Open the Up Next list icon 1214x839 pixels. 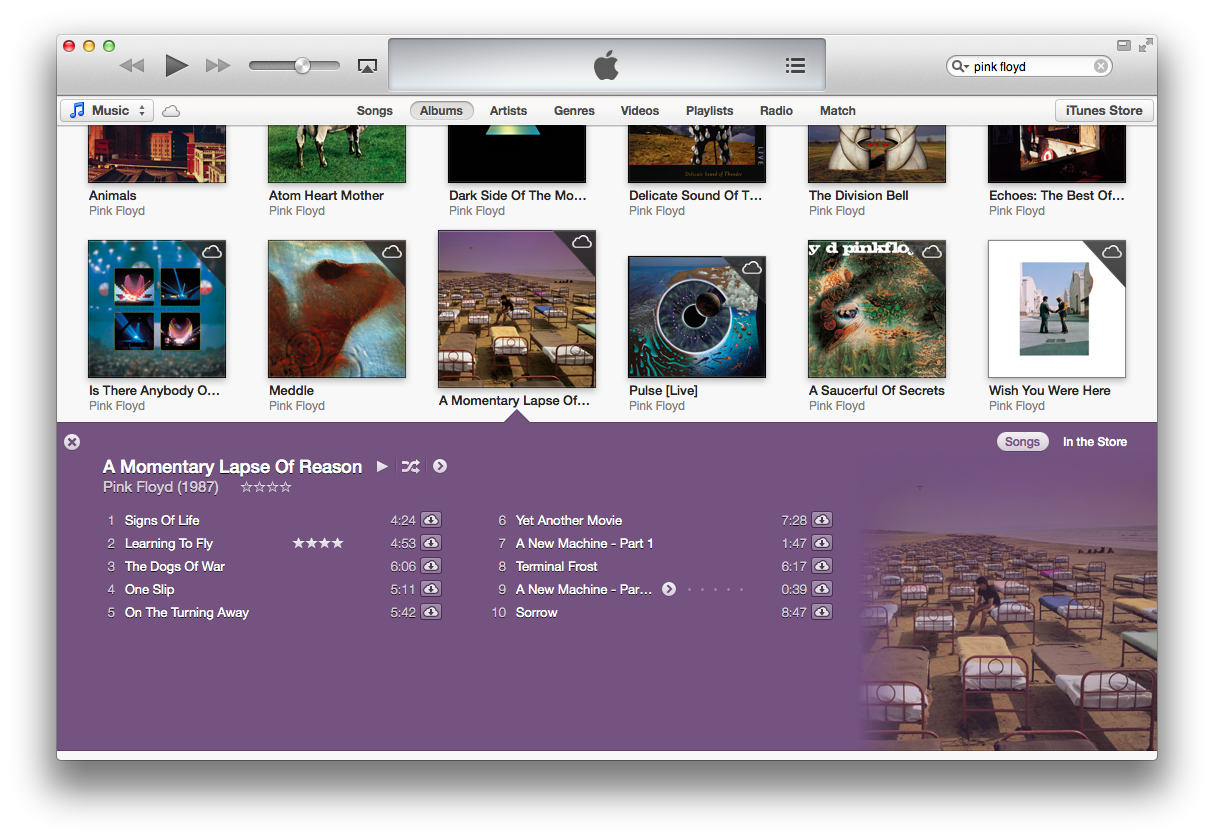coord(795,65)
